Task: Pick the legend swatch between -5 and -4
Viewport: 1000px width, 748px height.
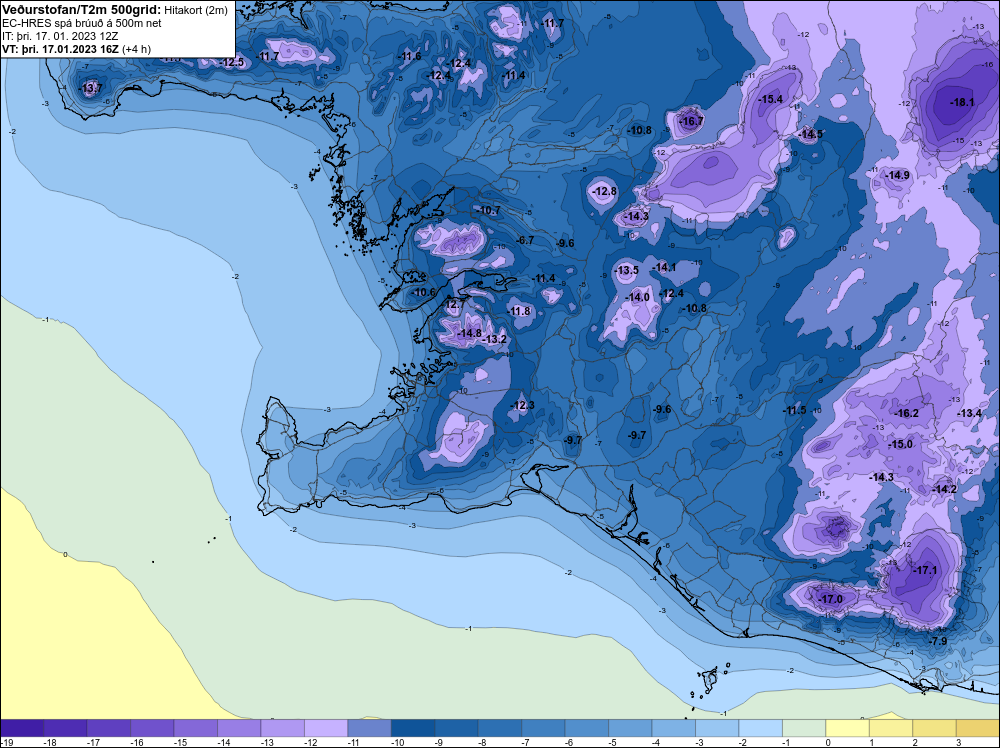Action: (x=630, y=728)
